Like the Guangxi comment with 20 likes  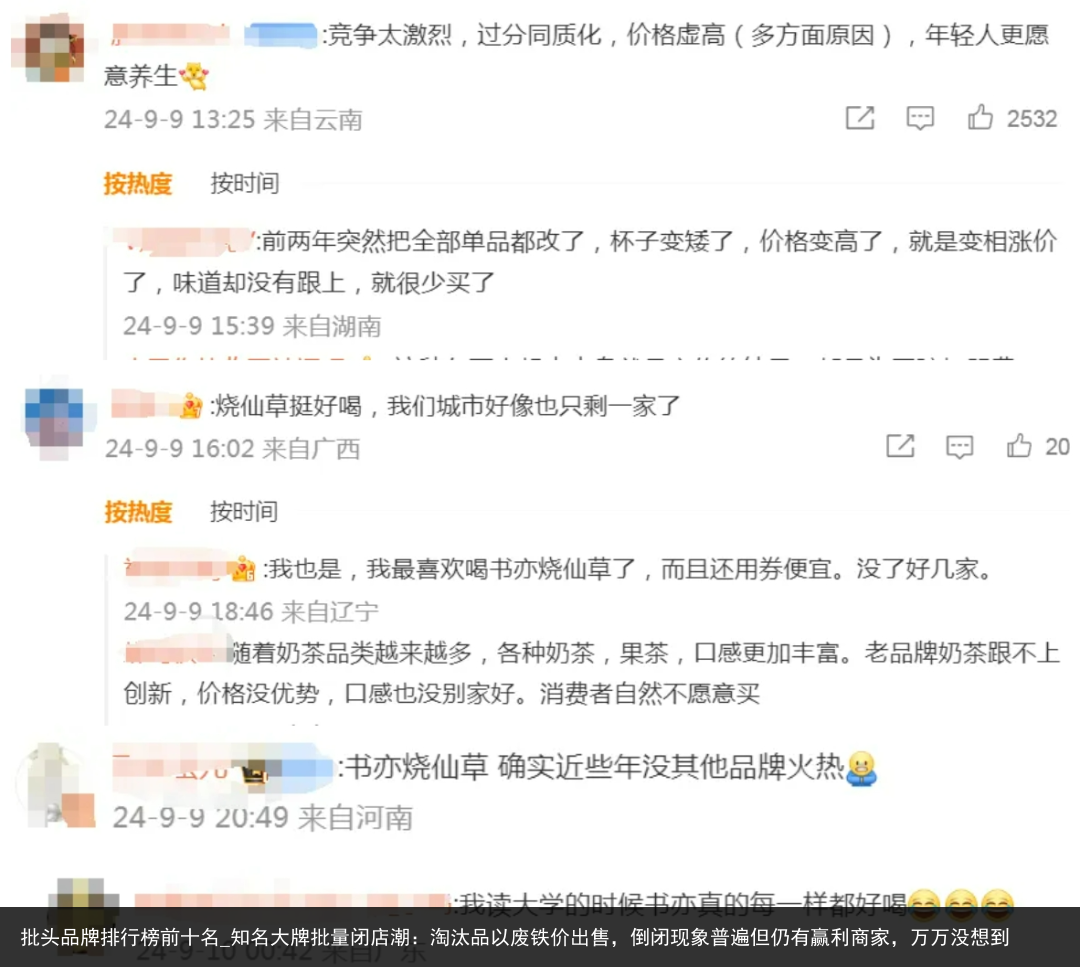point(1019,446)
